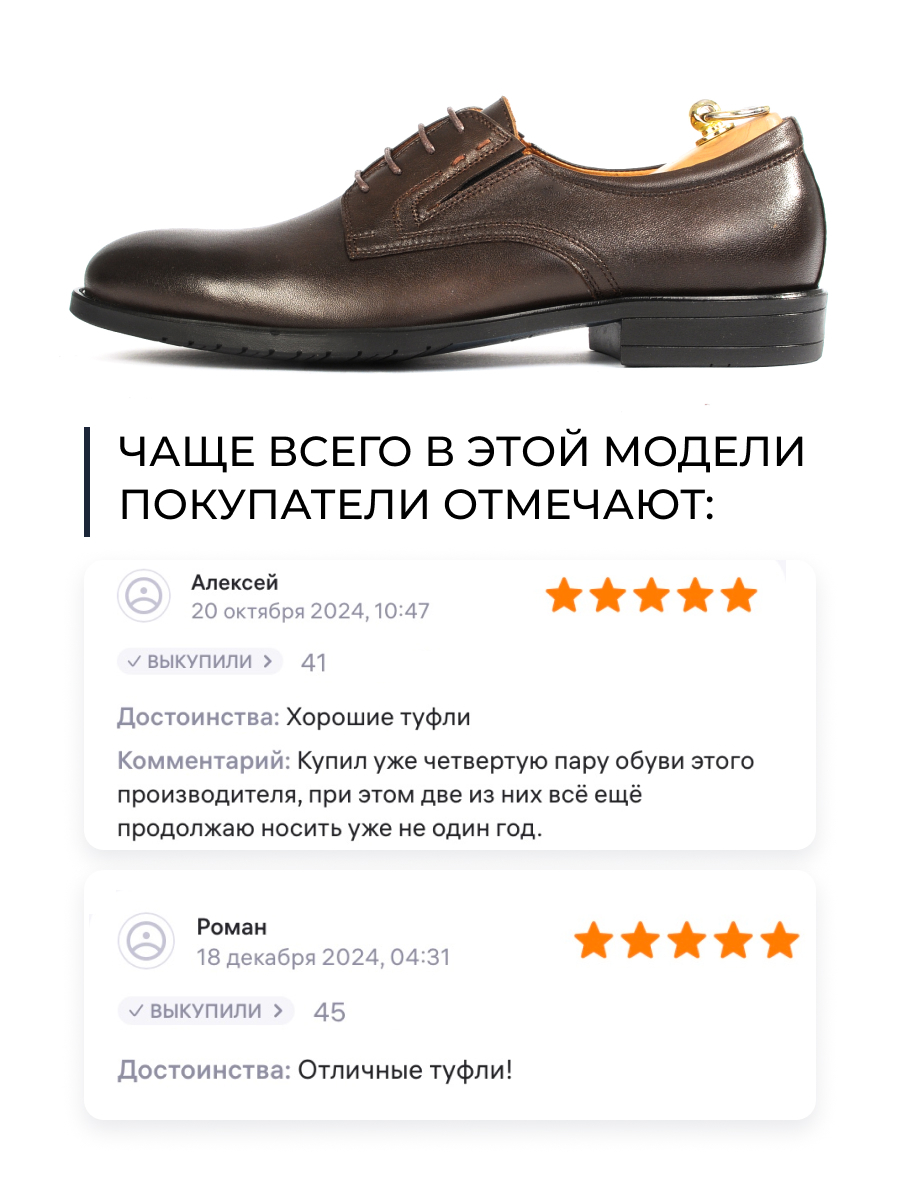This screenshot has height=1200, width=900.
Task: Open the ВЫКУПИЛИ badge on Алексей's review
Action: 200,661
